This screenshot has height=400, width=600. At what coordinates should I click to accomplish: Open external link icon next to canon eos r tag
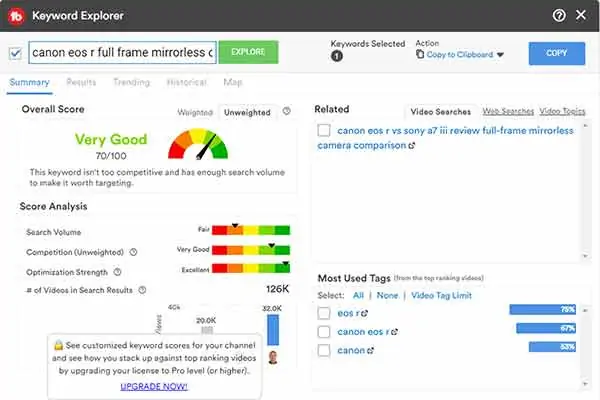[395, 332]
